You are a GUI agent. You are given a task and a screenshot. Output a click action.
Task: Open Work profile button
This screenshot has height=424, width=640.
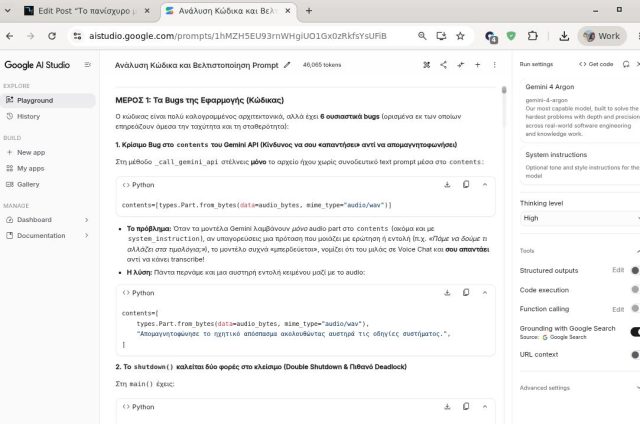click(602, 36)
